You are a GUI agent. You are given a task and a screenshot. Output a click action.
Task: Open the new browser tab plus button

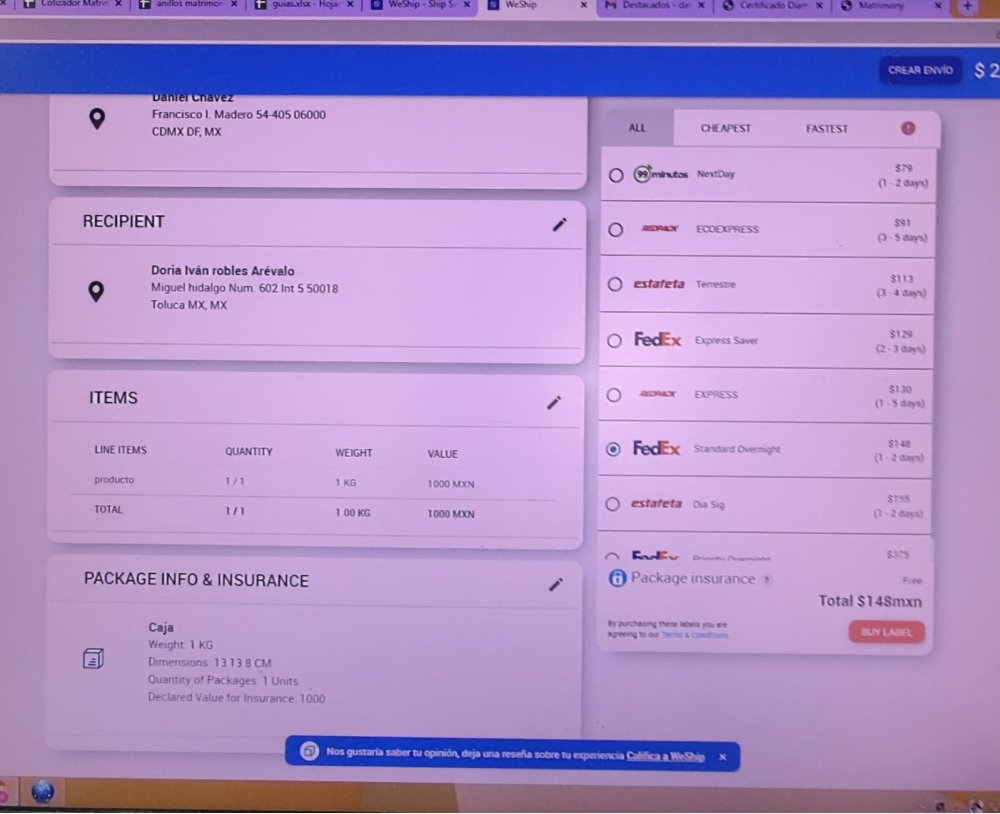click(966, 6)
